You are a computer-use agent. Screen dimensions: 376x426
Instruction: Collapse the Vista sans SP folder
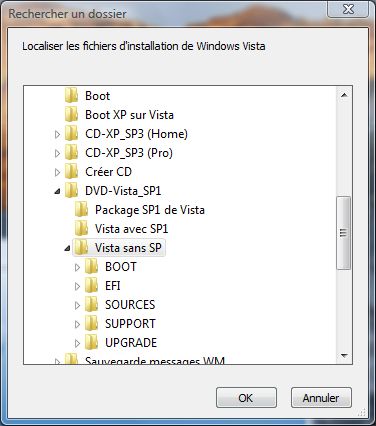[67, 248]
